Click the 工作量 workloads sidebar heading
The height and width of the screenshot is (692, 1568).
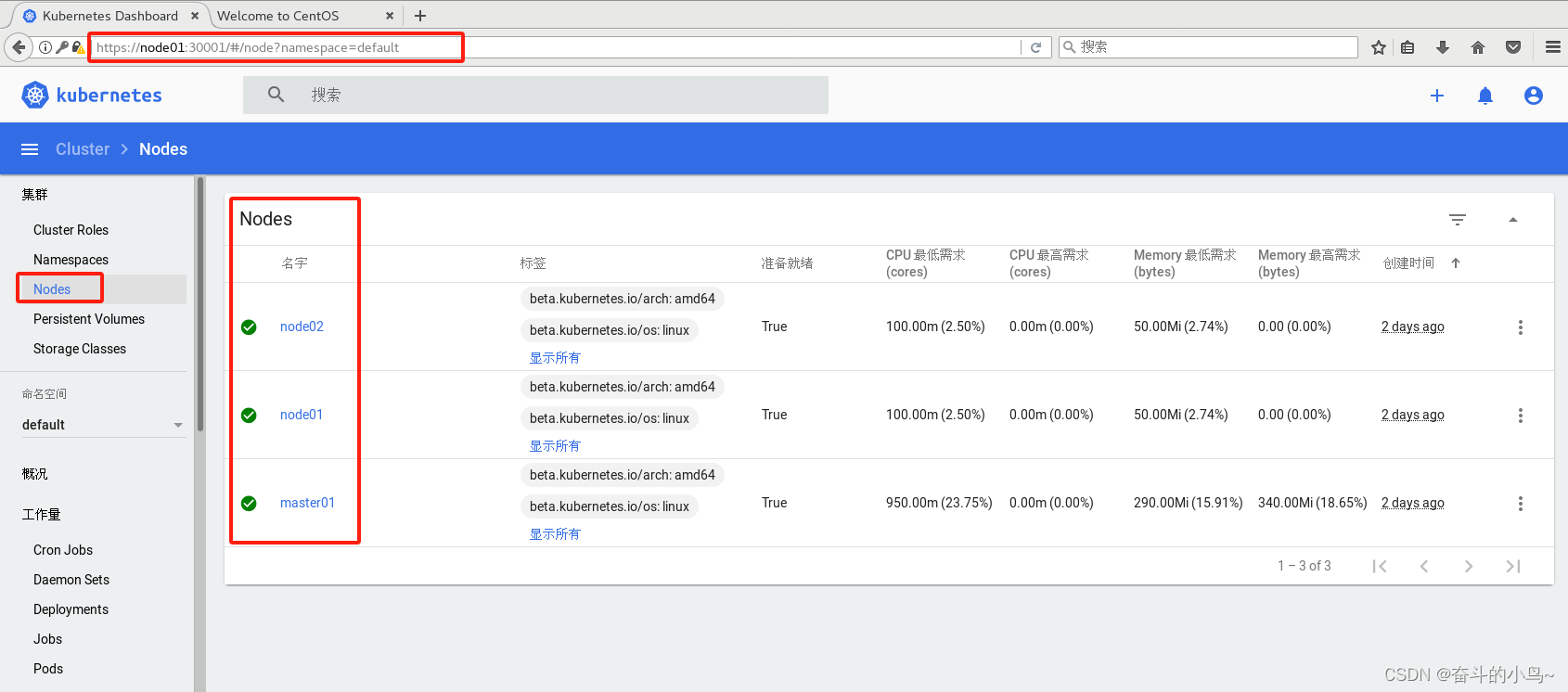pos(42,515)
